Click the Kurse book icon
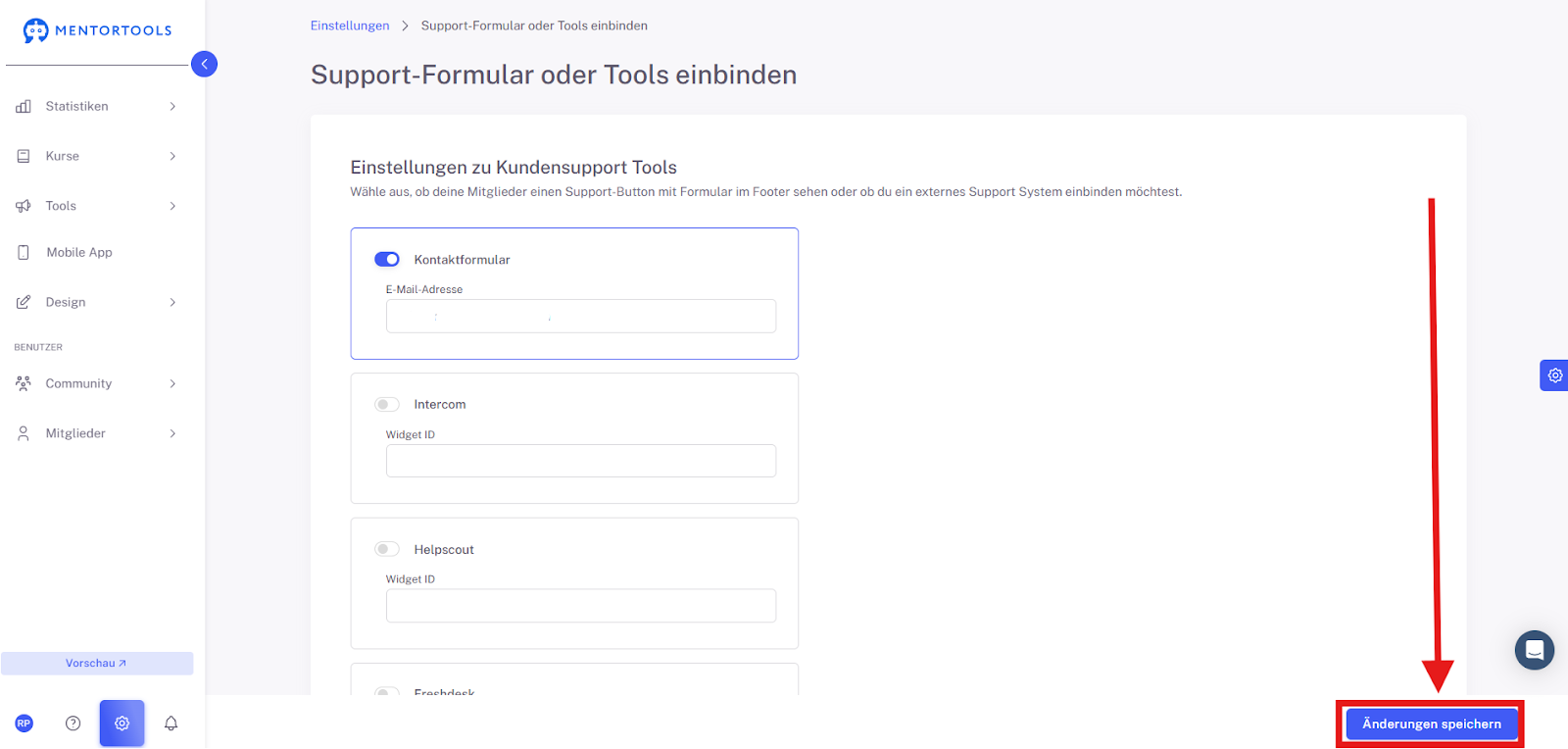 [x=24, y=156]
